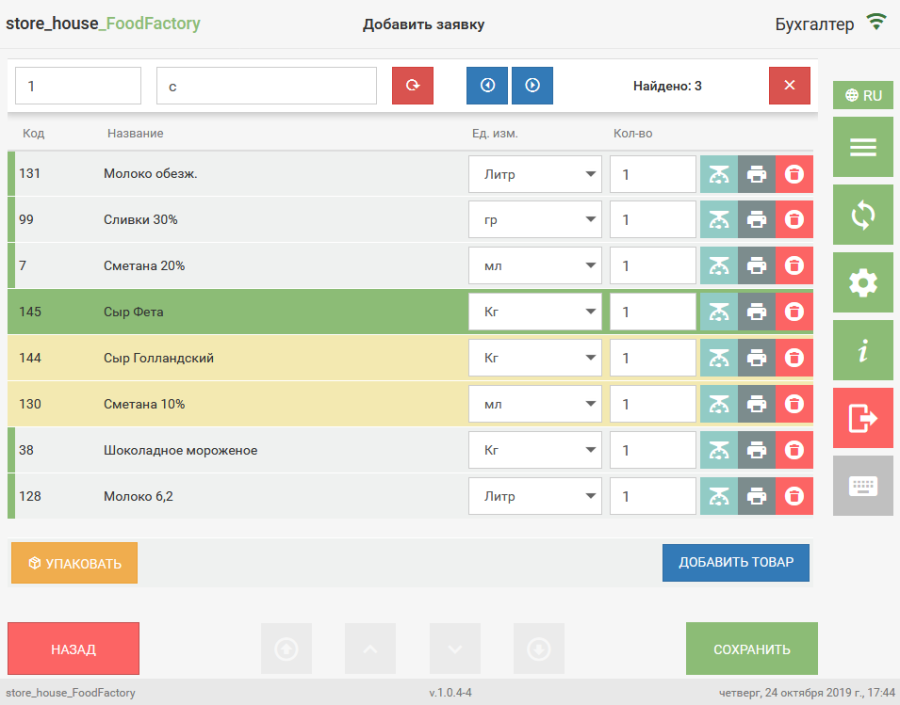Clear search with the red X button
The image size is (900, 705).
tap(789, 86)
